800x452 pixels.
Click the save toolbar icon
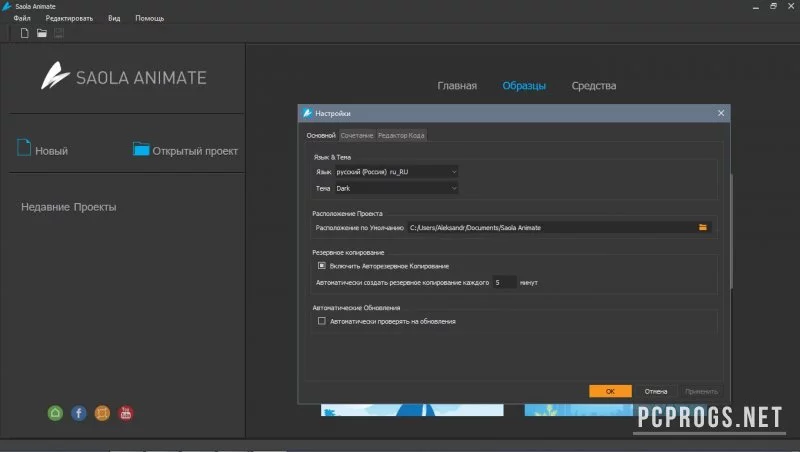point(59,33)
